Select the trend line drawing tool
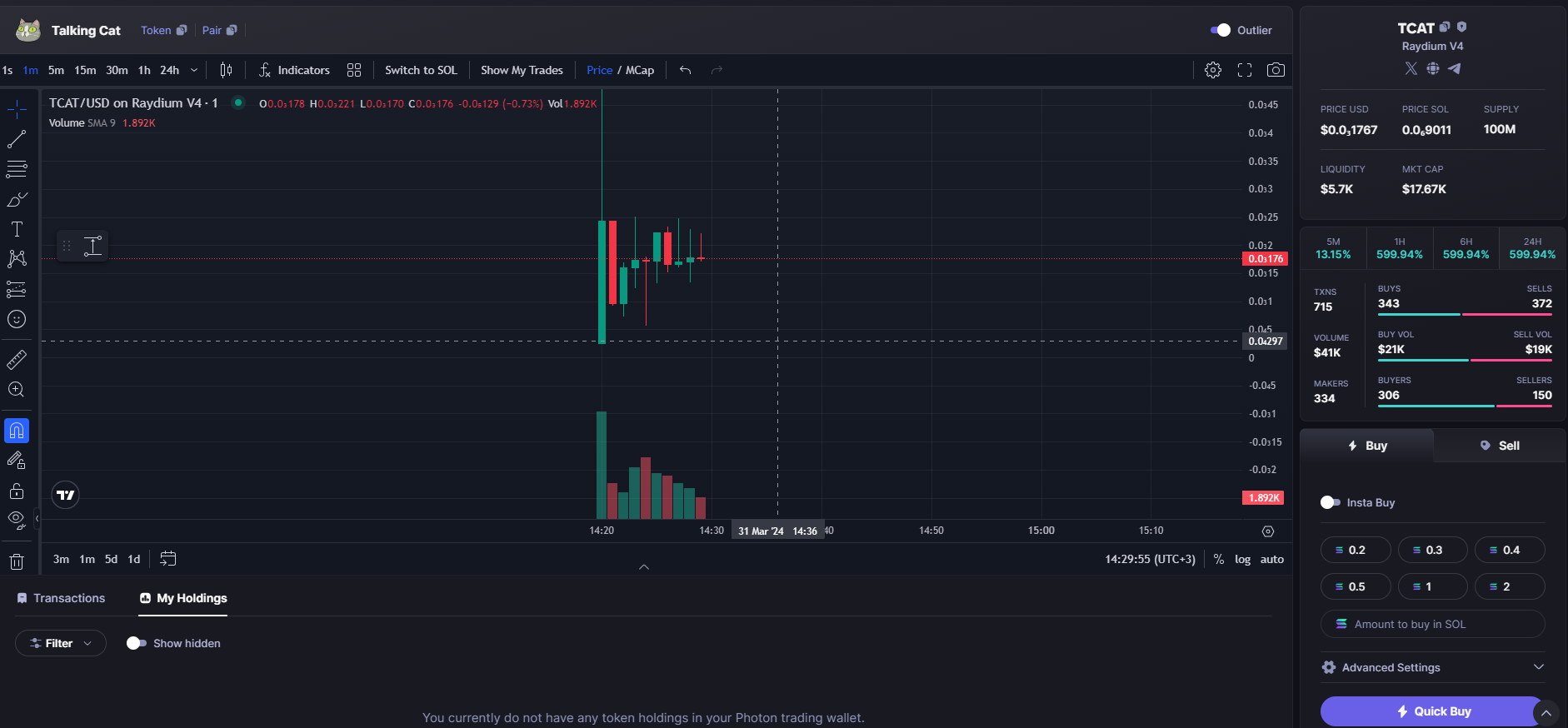This screenshot has width=1568, height=728. point(17,139)
